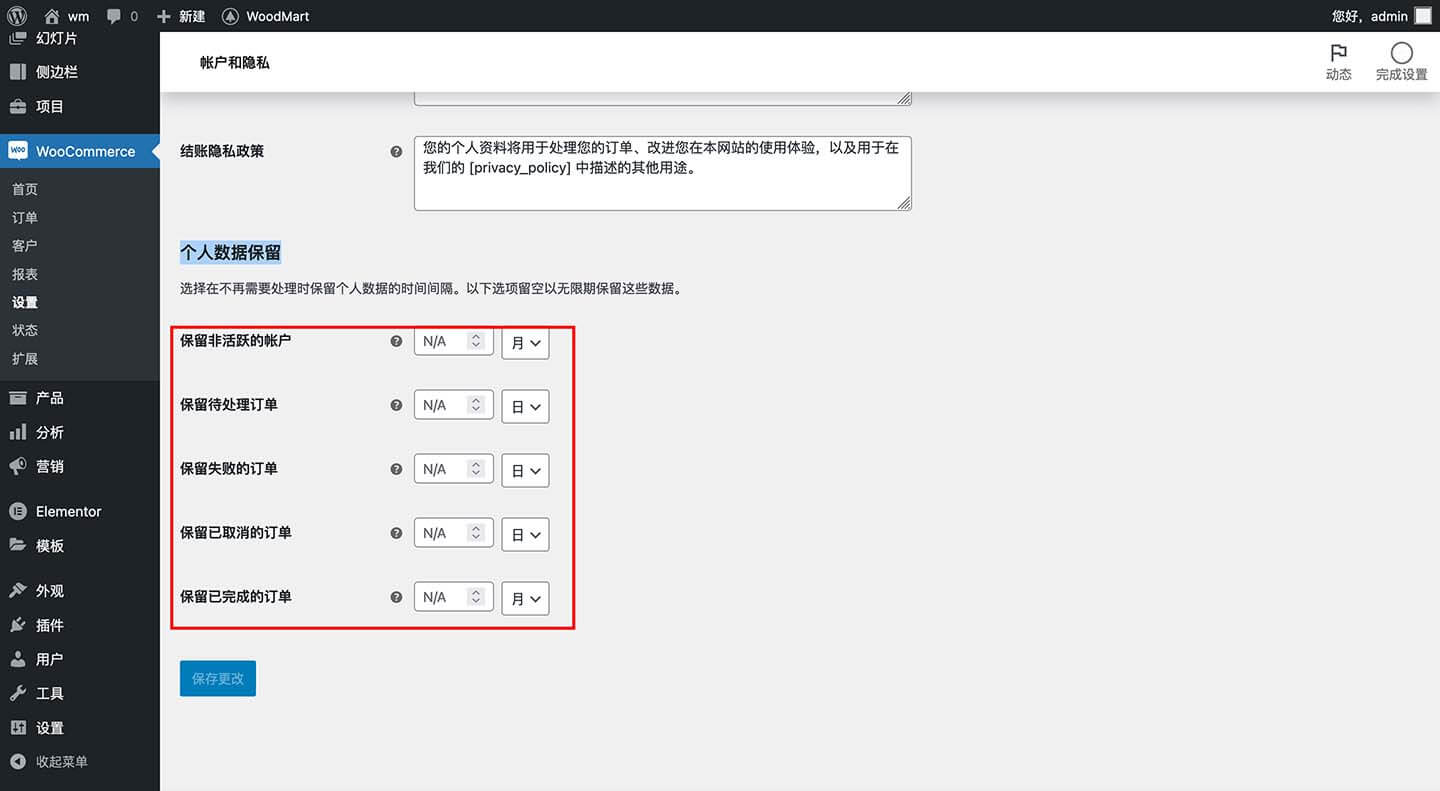Viewport: 1440px width, 791px height.
Task: Click the 外观 paintbrush icon
Action: click(18, 590)
